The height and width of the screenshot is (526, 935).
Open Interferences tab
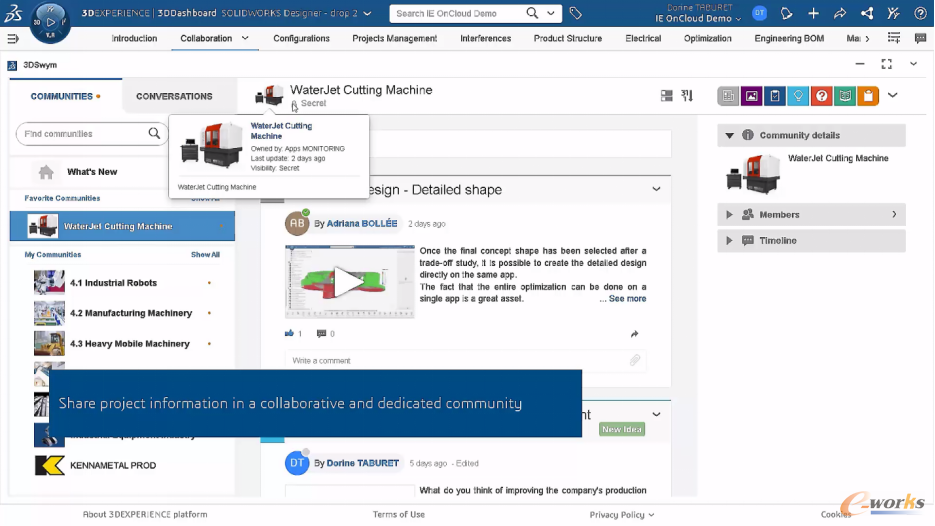point(485,38)
